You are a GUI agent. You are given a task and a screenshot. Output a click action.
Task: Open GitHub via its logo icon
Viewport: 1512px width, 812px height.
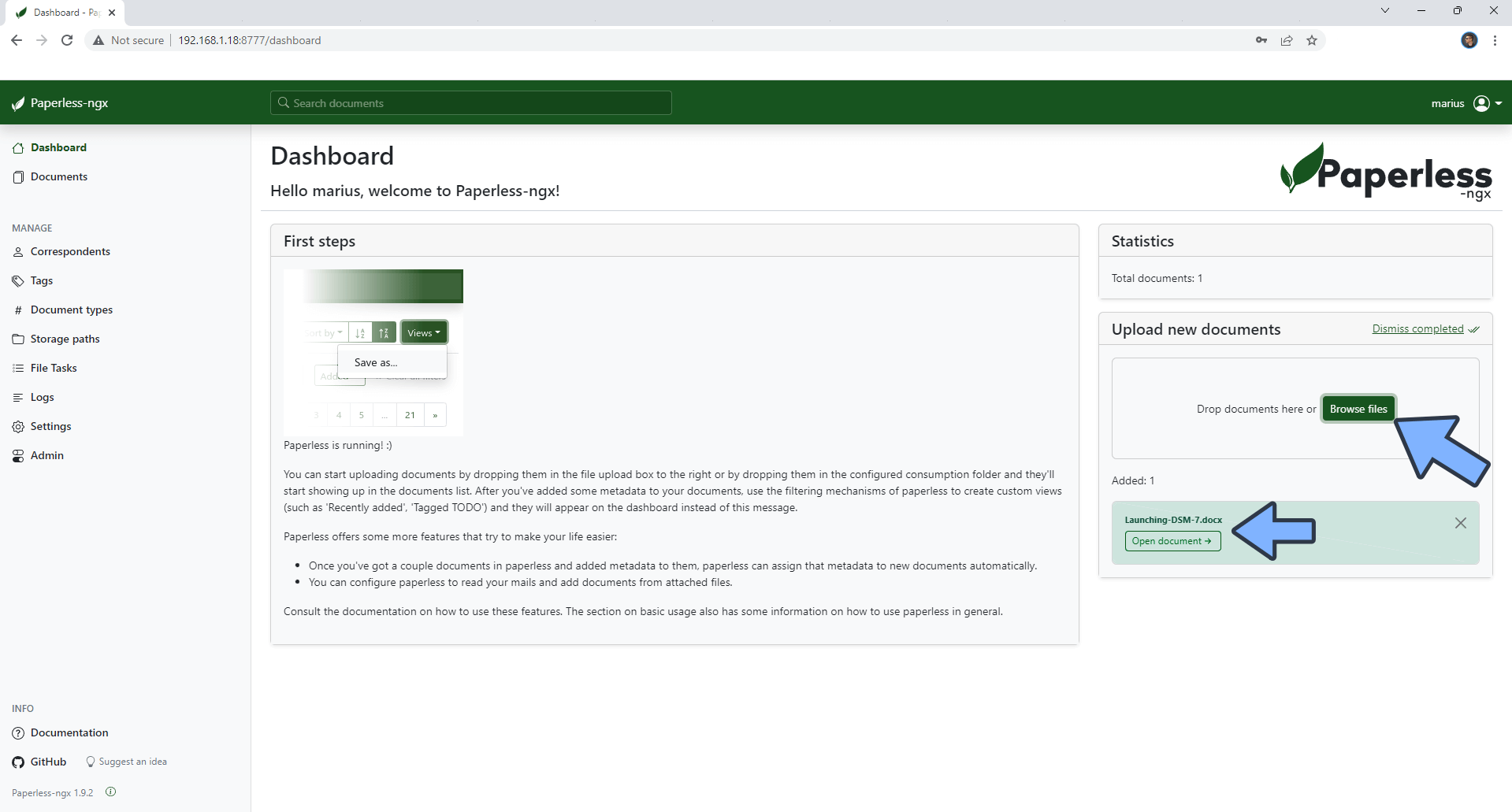click(17, 762)
